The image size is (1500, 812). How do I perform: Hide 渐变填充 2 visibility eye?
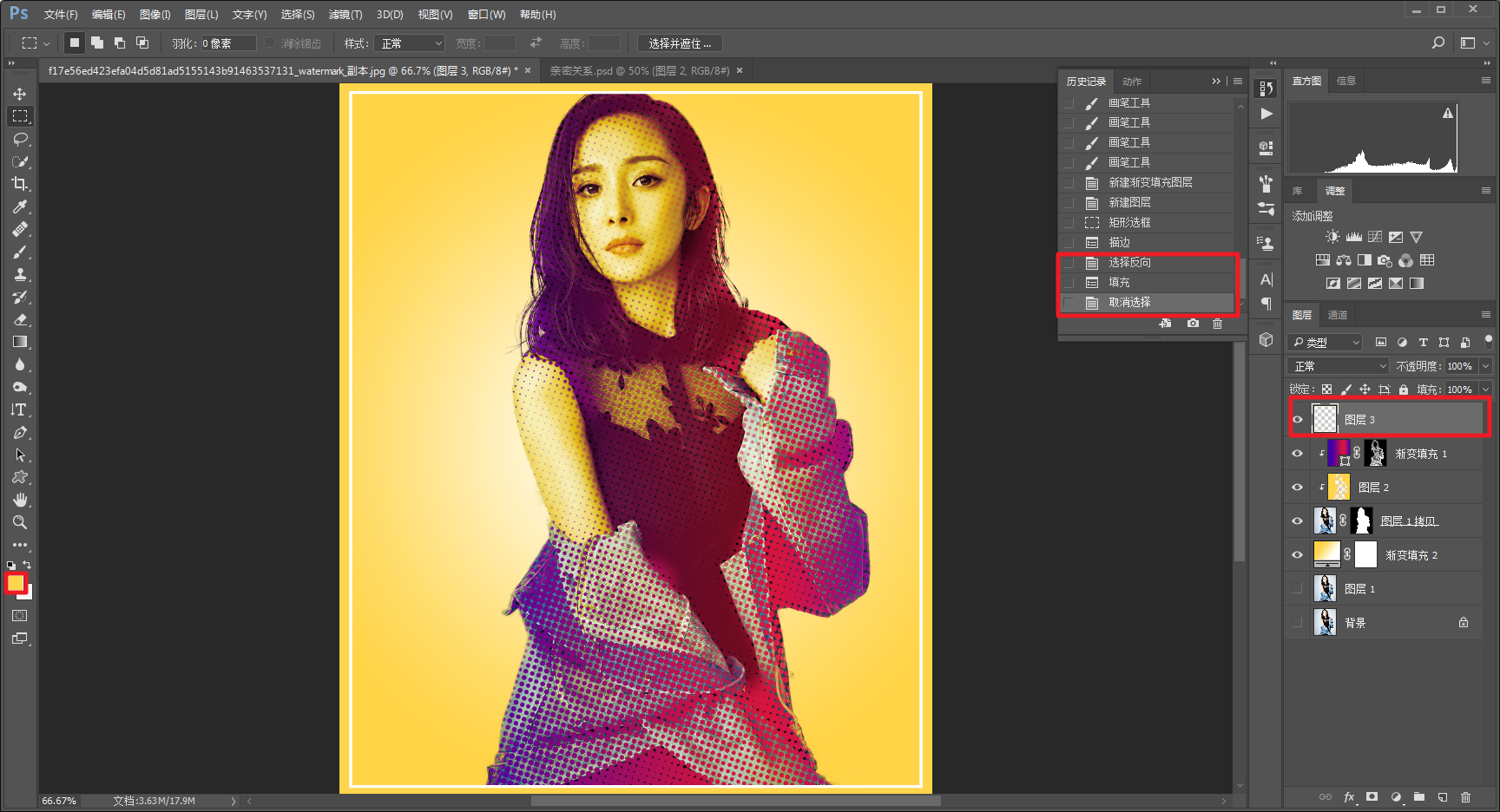(x=1298, y=555)
